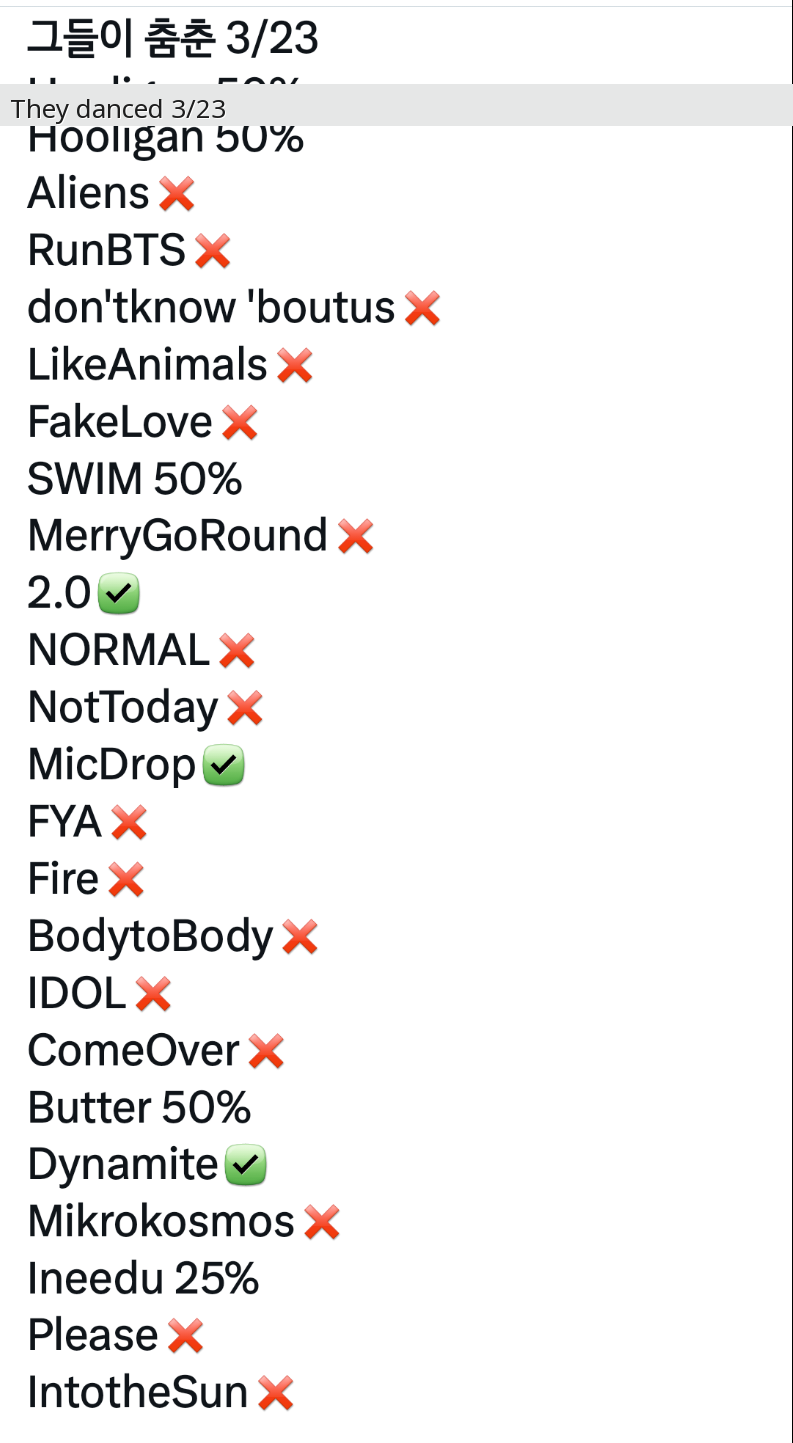Click the 'Butter 50%' text

(139, 1108)
